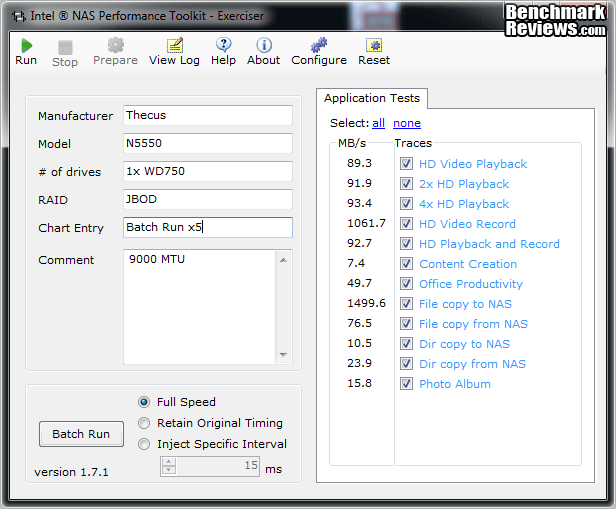The height and width of the screenshot is (509, 616).
Task: Click inside the Comment text area
Action: (x=200, y=307)
